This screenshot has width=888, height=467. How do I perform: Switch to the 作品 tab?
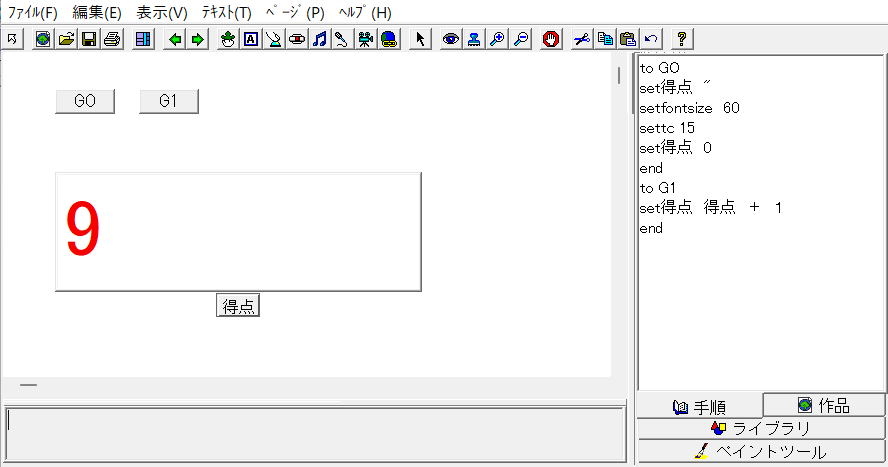(x=824, y=405)
